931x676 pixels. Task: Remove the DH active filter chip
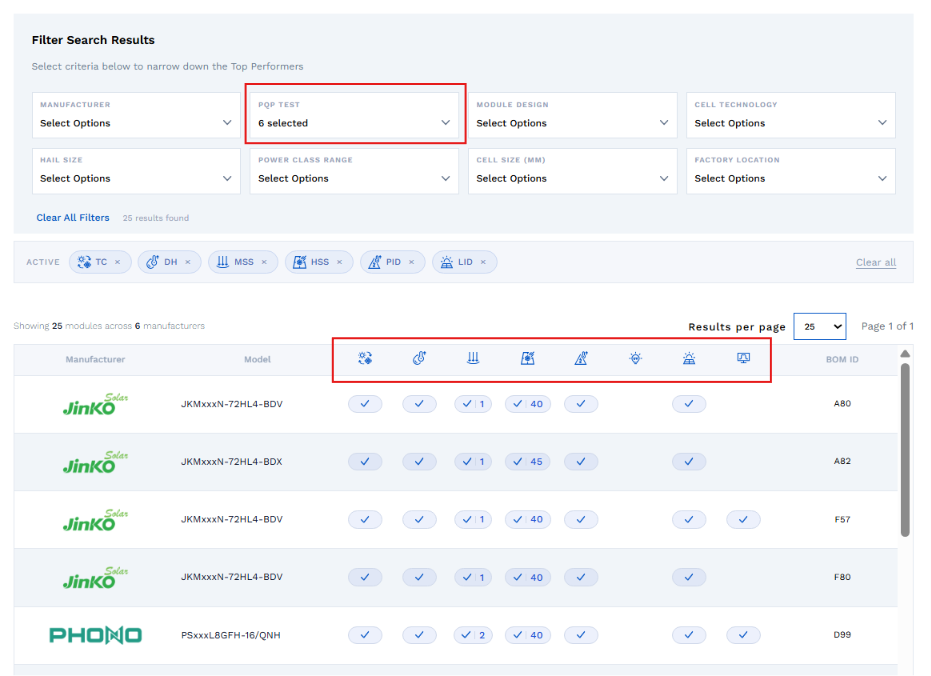188,262
